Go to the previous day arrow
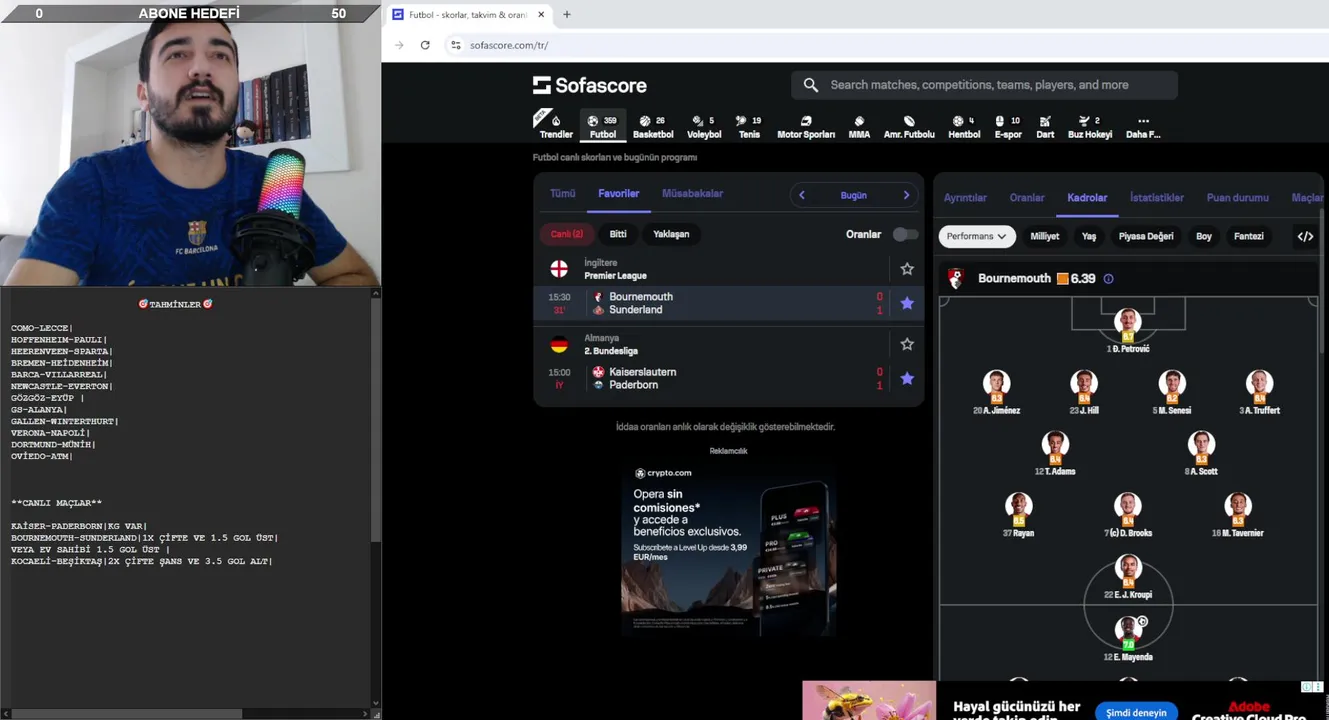The width and height of the screenshot is (1329, 720). click(x=802, y=195)
